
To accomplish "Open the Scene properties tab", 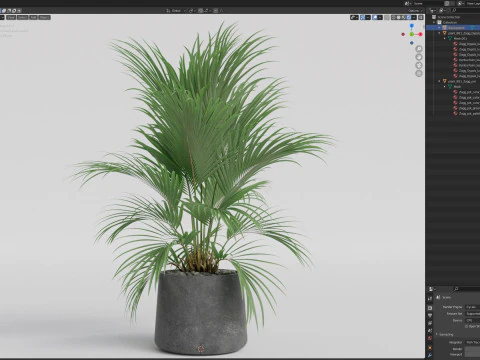I will pos(430,330).
